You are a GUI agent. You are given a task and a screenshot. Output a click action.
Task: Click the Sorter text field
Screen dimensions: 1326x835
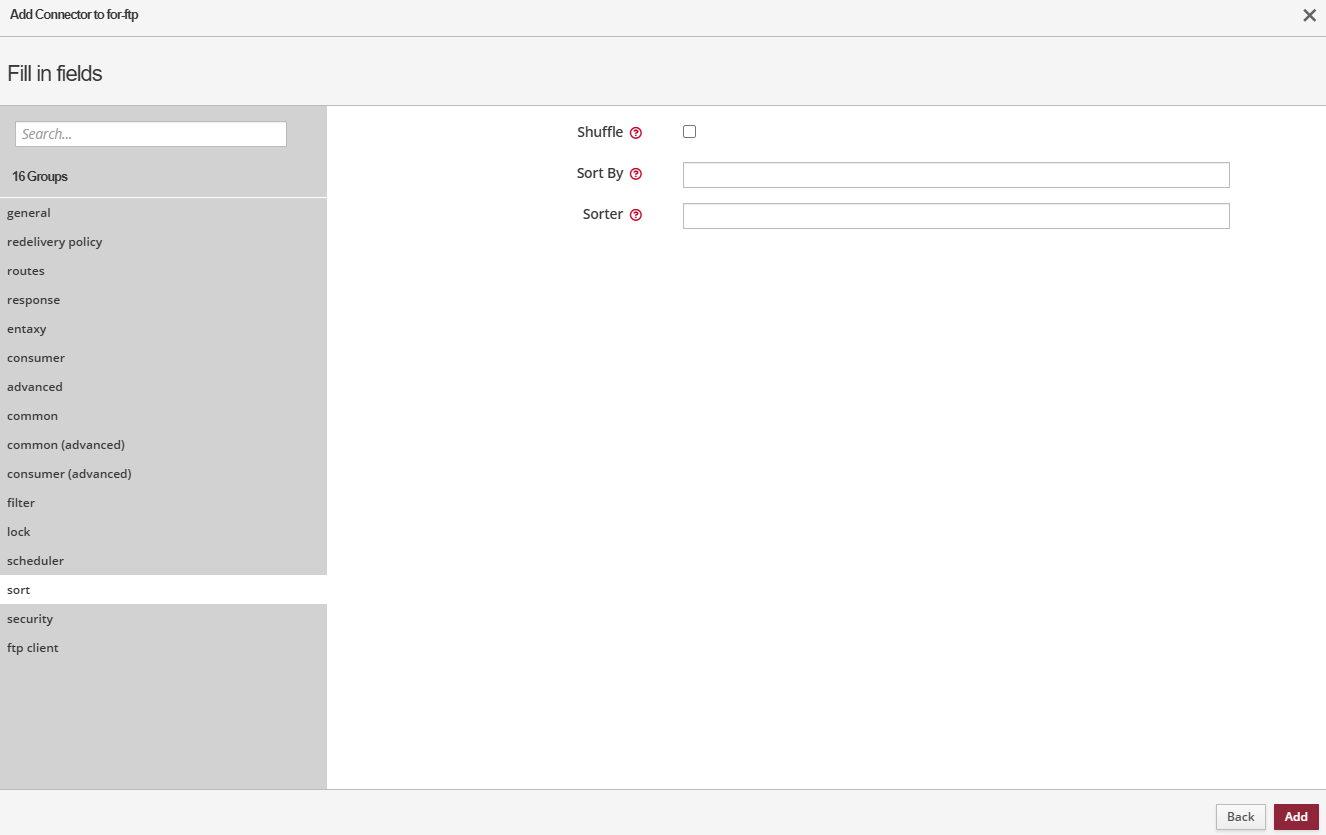(955, 216)
